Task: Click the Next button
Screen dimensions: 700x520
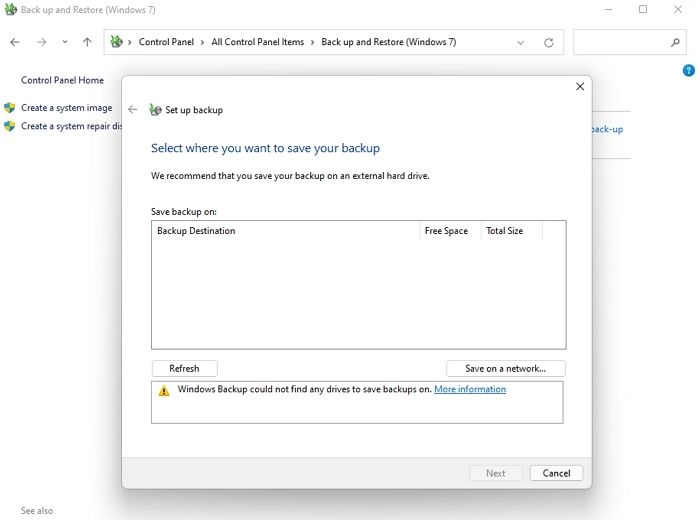Action: pos(496,473)
